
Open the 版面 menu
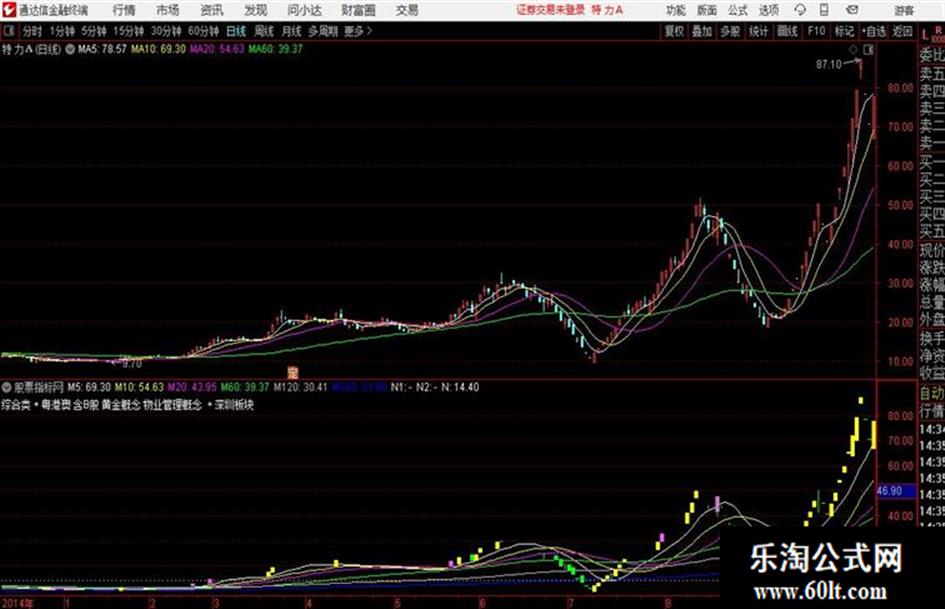[x=707, y=10]
